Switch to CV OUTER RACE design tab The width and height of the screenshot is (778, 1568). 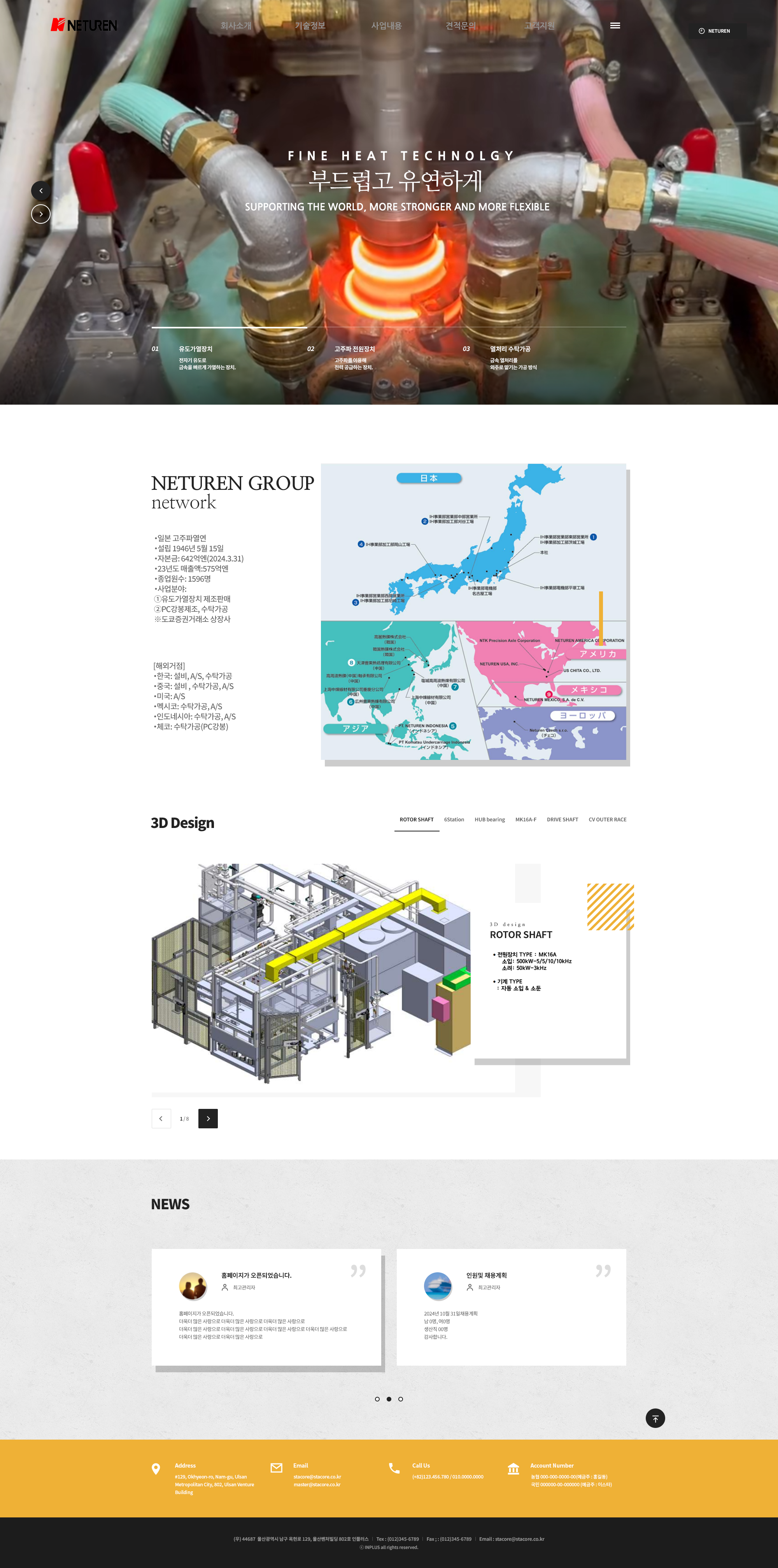click(608, 820)
